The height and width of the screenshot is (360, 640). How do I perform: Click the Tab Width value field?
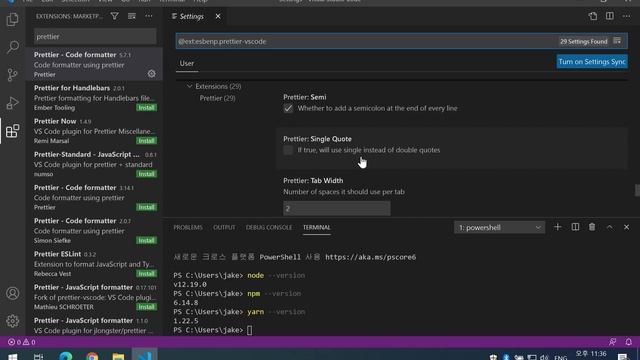pyautogui.click(x=337, y=208)
